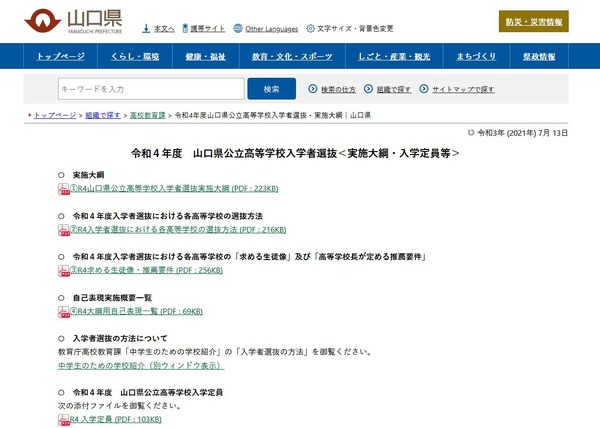Open 中学生のための学校紹介 link

click(x=141, y=366)
